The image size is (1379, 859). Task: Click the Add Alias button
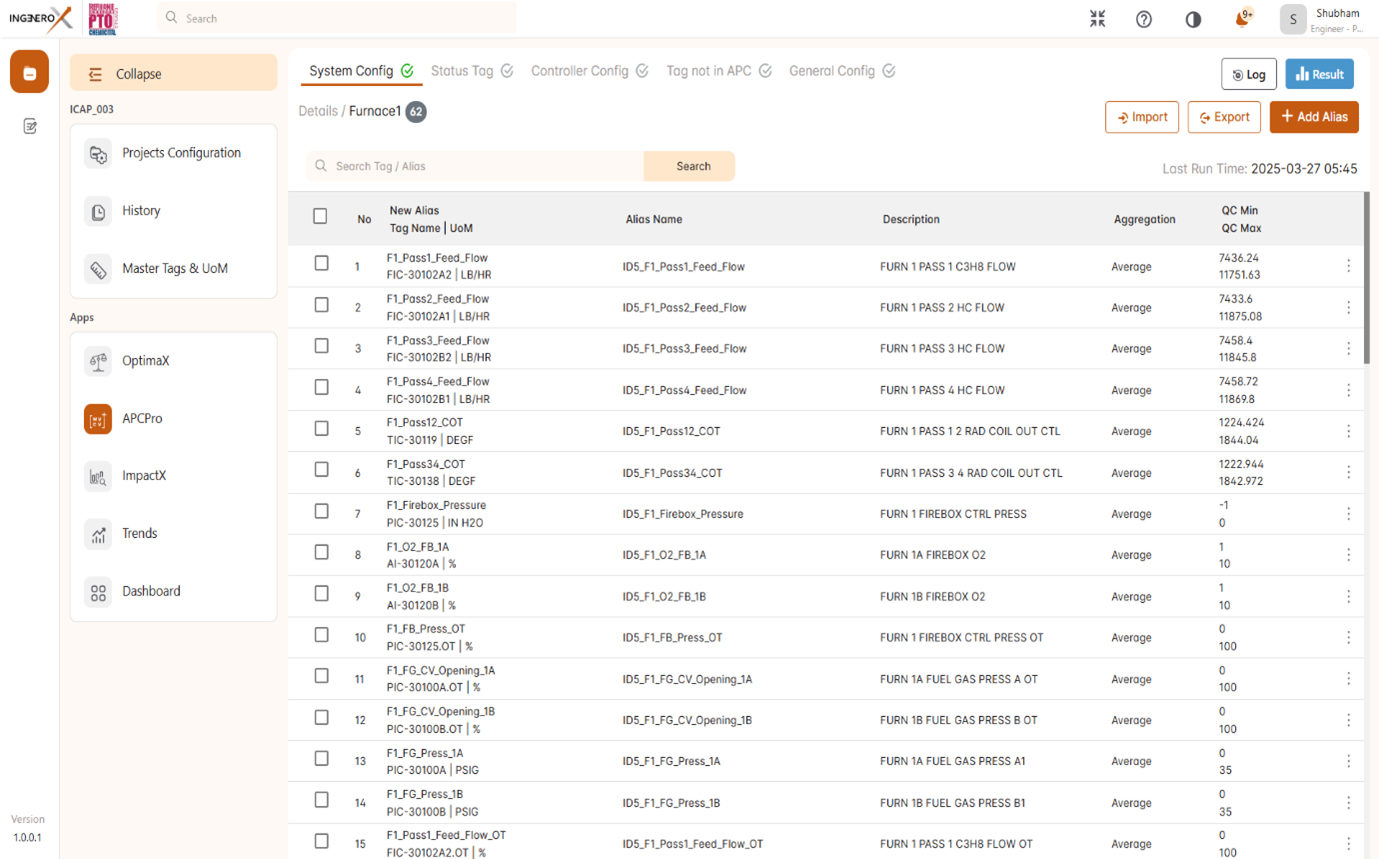point(1314,117)
